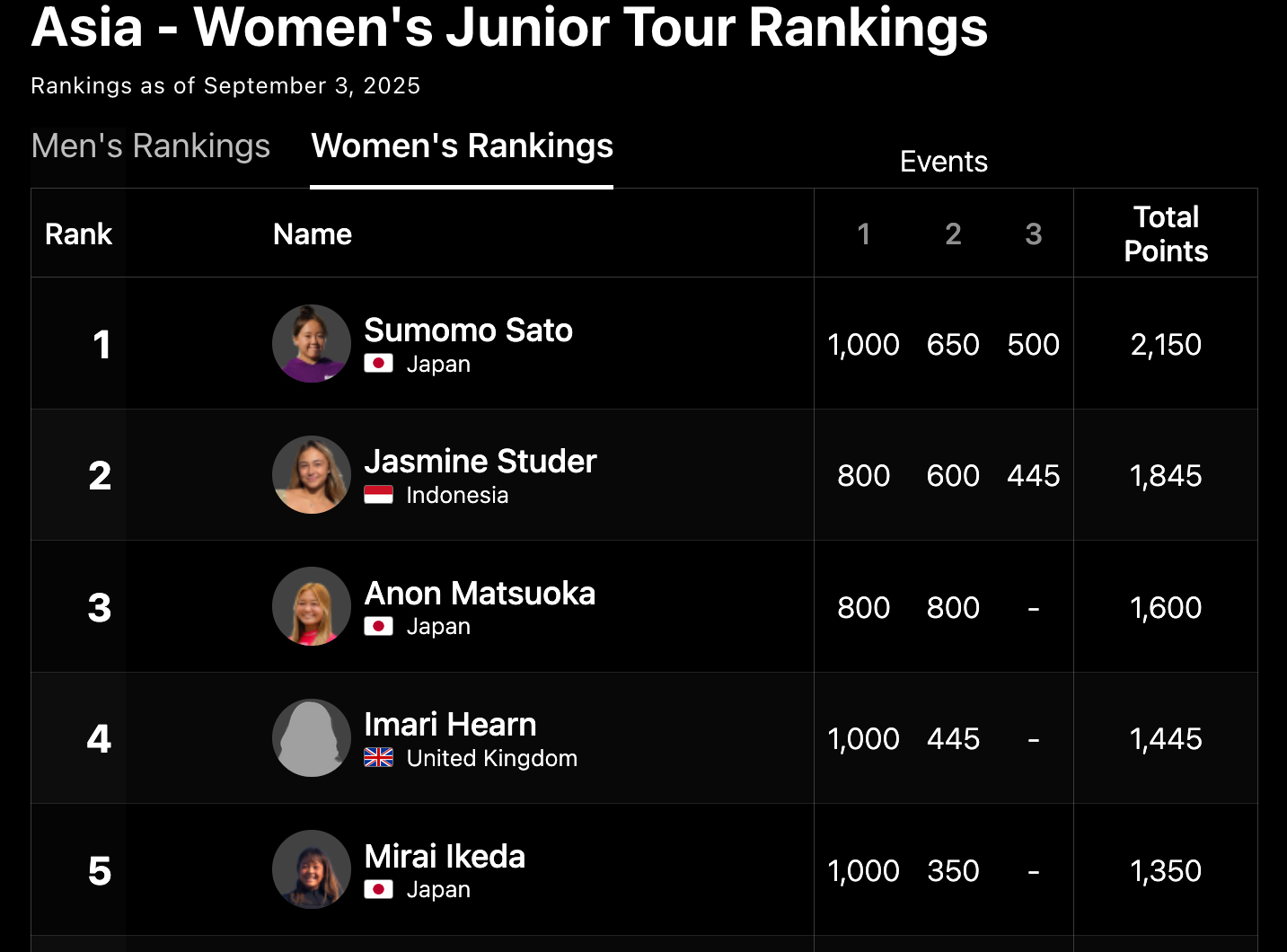
Task: Click the United Kingdom flag icon
Action: (x=378, y=758)
